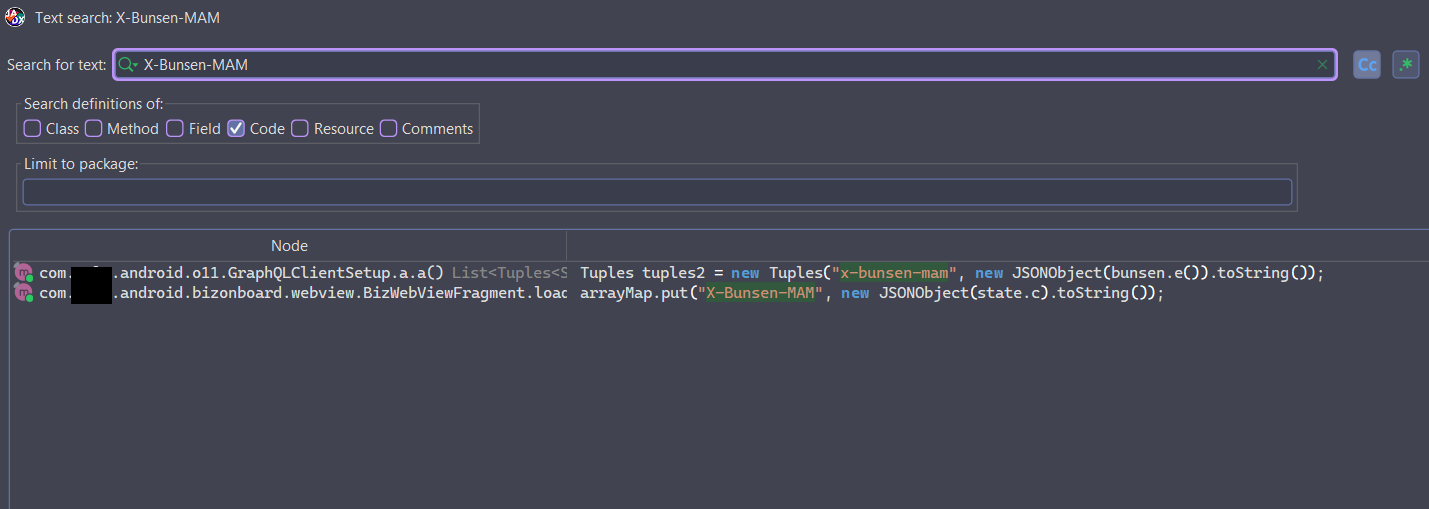1429x509 pixels.
Task: Enable the Resource search checkbox
Action: coord(300,128)
